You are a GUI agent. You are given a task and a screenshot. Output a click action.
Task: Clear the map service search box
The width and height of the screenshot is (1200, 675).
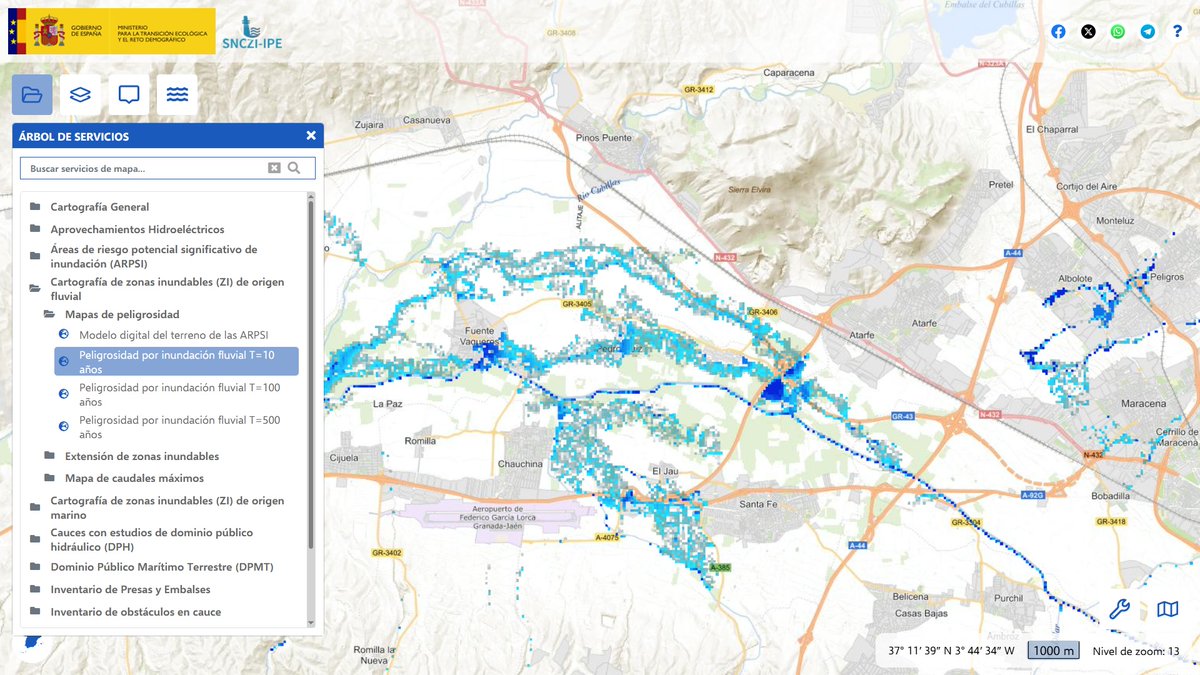click(274, 168)
